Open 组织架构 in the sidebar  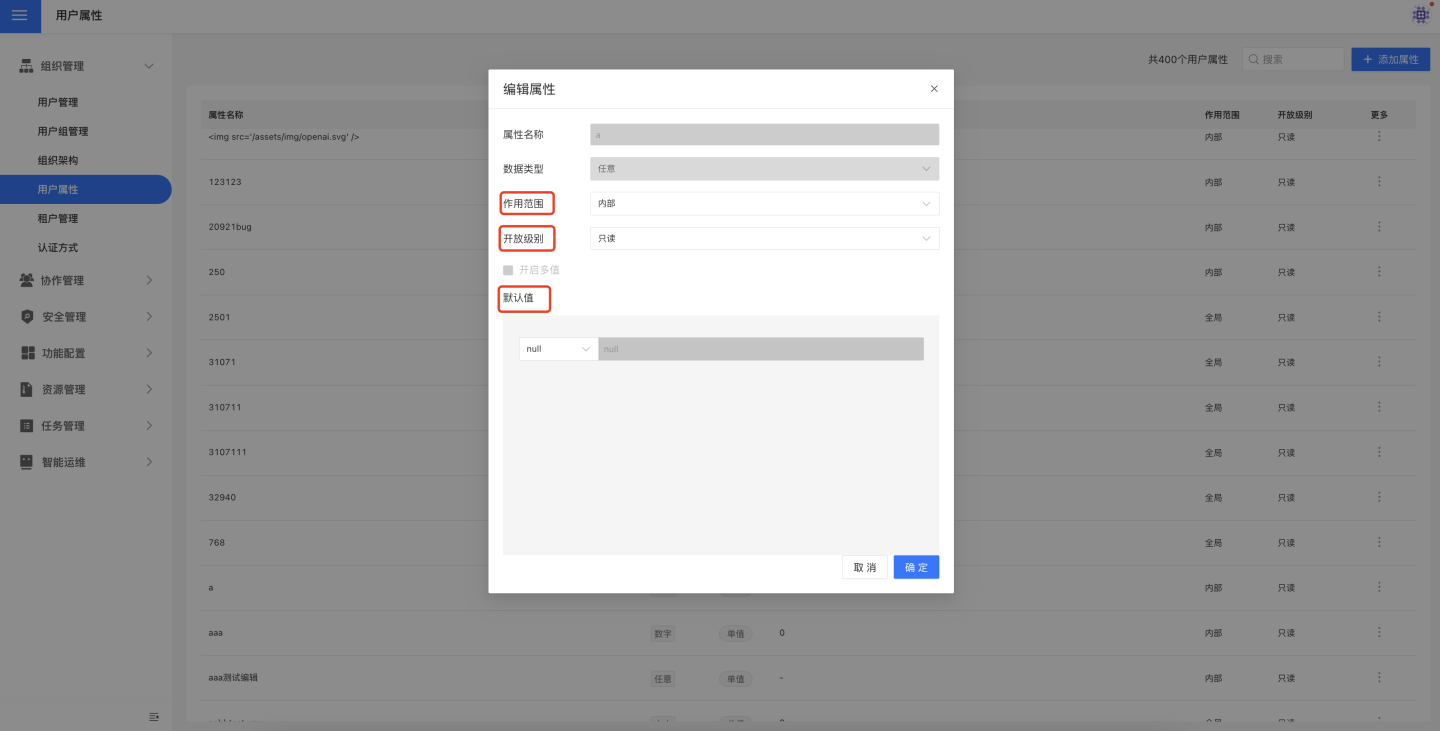[x=58, y=160]
